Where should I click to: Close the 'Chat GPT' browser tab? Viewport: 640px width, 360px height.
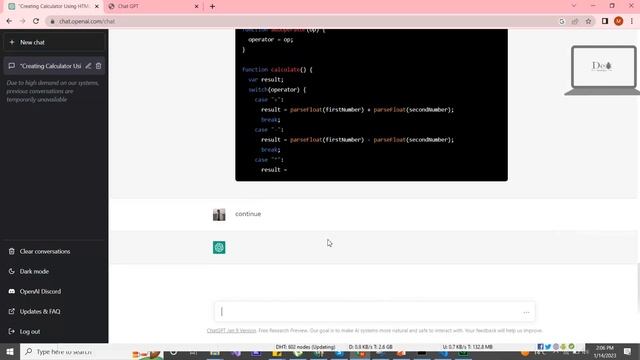[x=196, y=7]
